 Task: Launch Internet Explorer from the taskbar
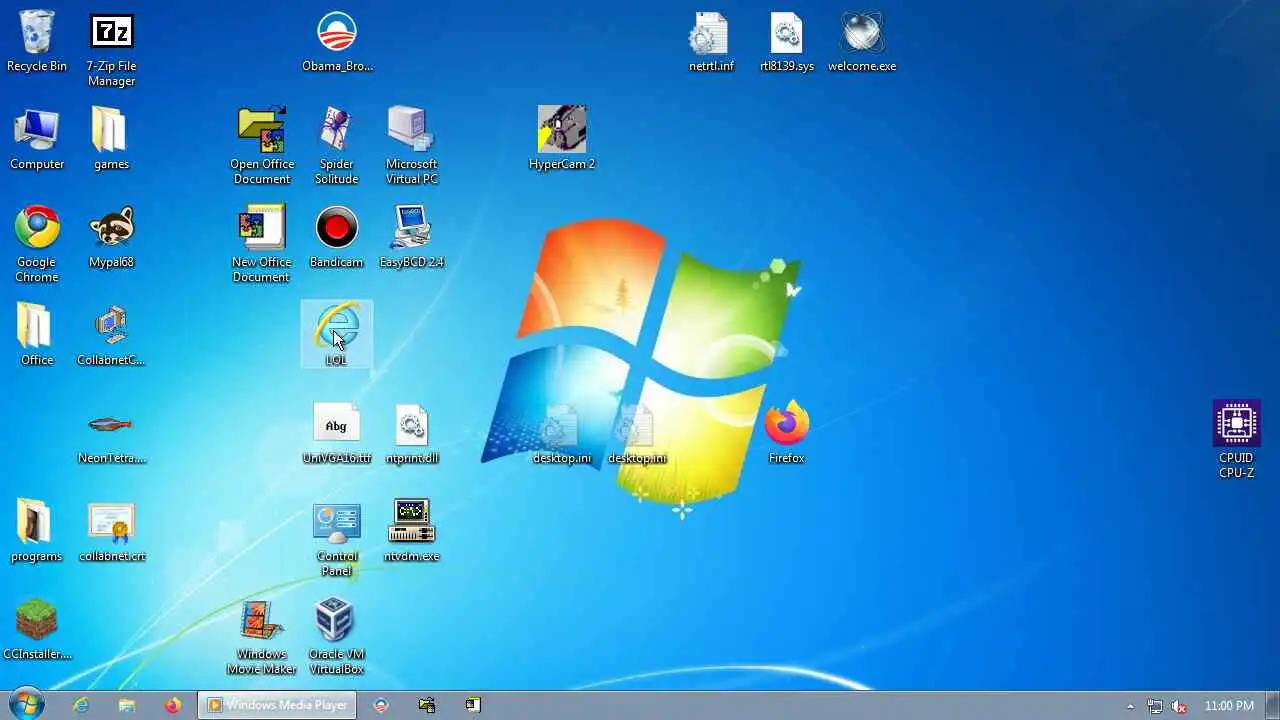(81, 705)
